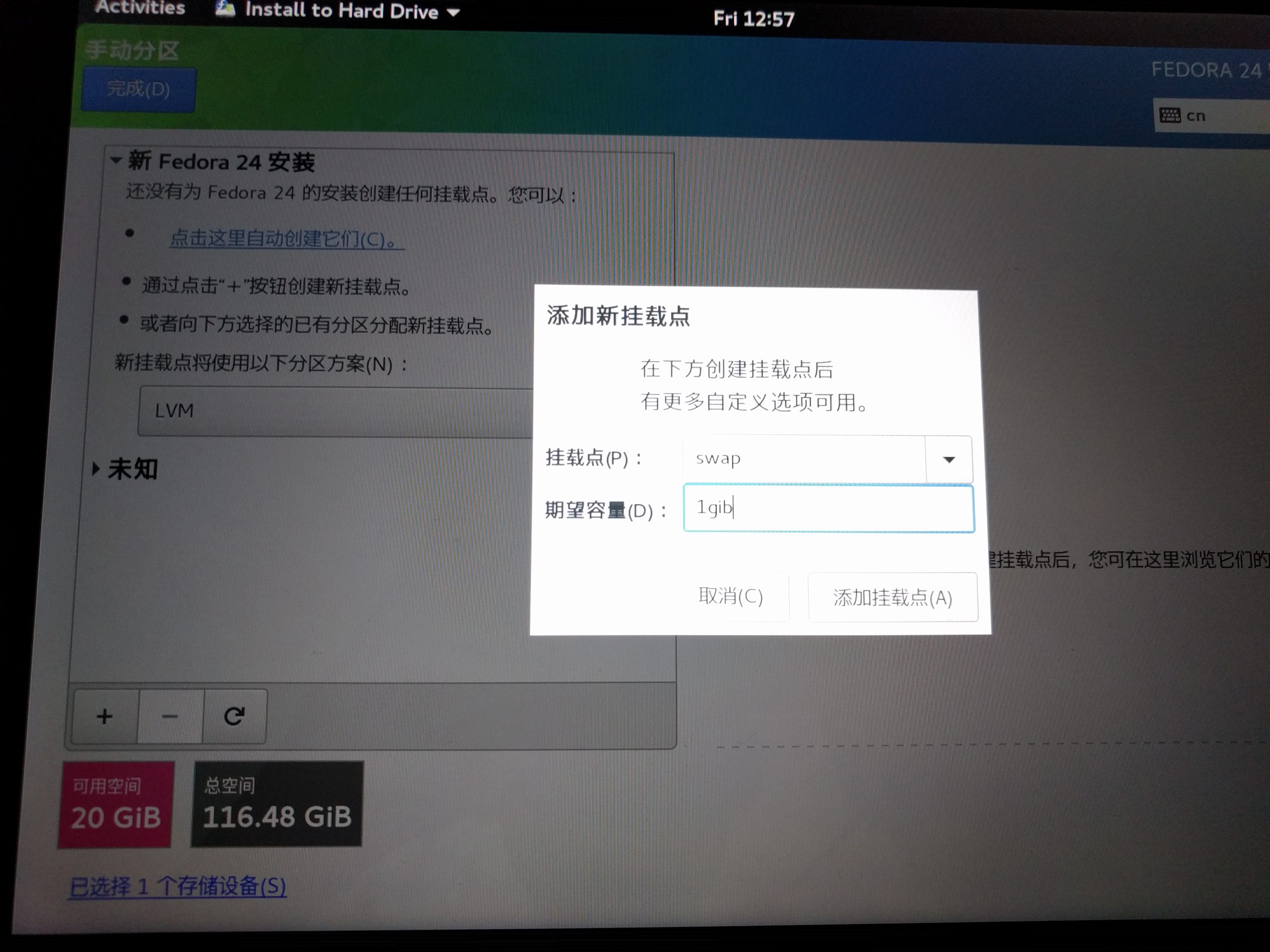Click the 挂载点 text field showing swap
The width and height of the screenshot is (1270, 952).
click(804, 459)
